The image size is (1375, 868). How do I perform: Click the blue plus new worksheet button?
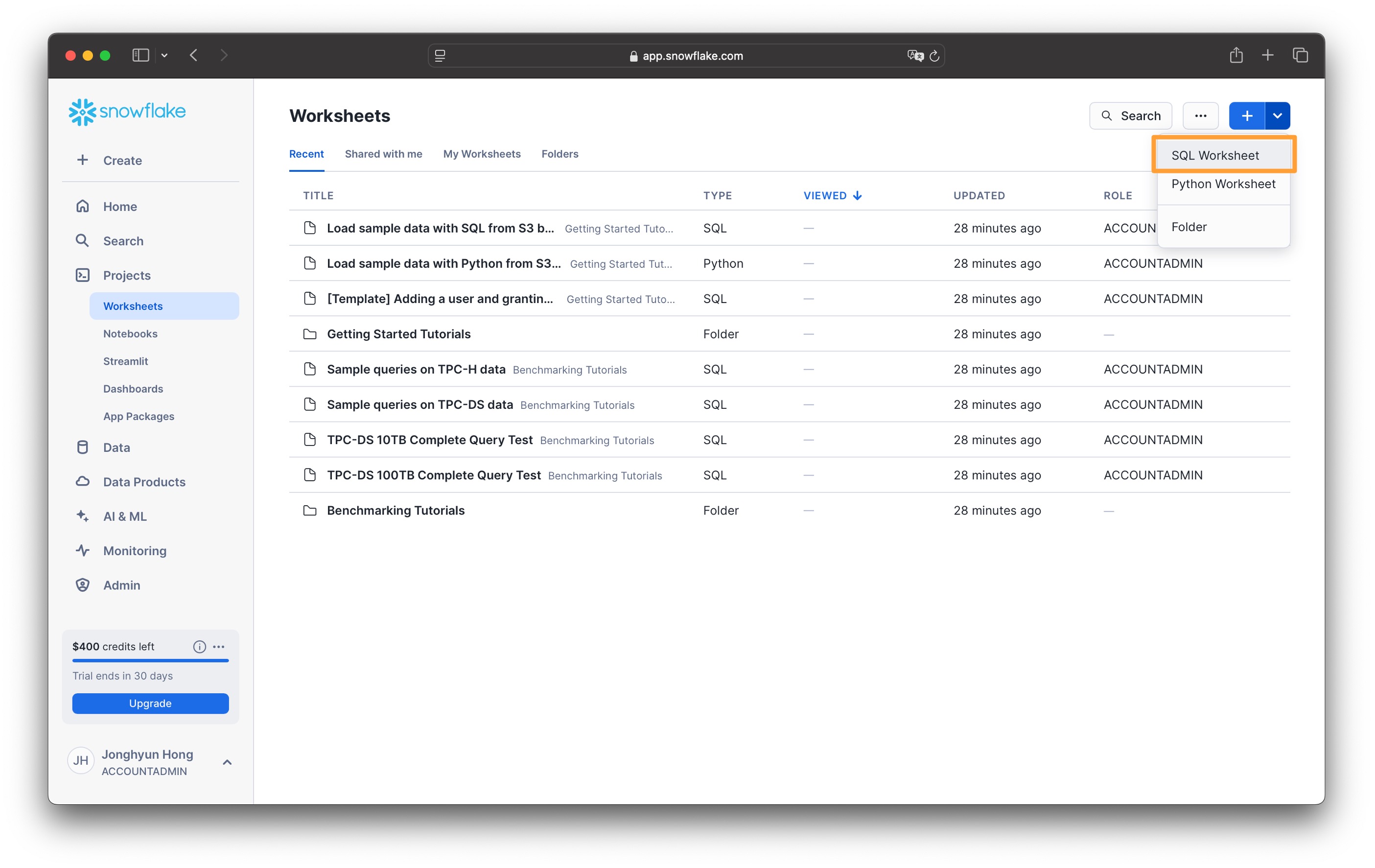pyautogui.click(x=1247, y=116)
